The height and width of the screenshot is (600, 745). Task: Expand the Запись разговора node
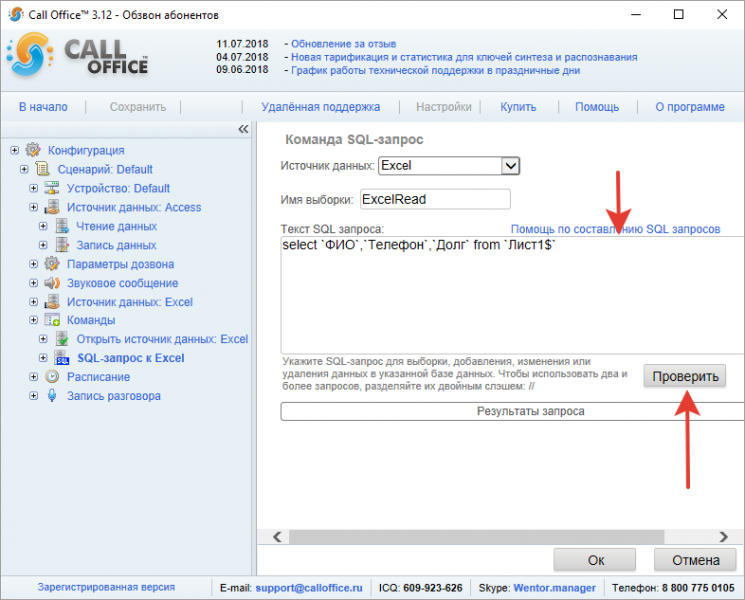[34, 395]
